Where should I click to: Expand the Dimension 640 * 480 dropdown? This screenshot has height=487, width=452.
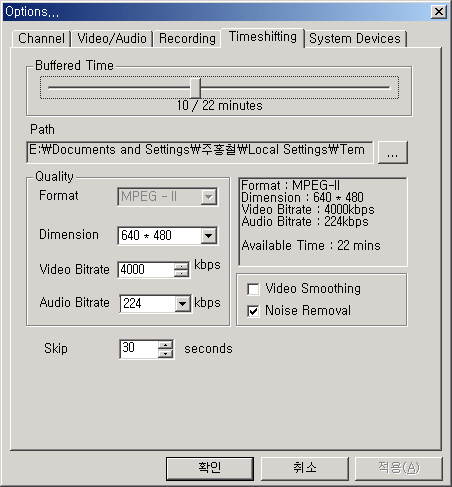pos(168,236)
